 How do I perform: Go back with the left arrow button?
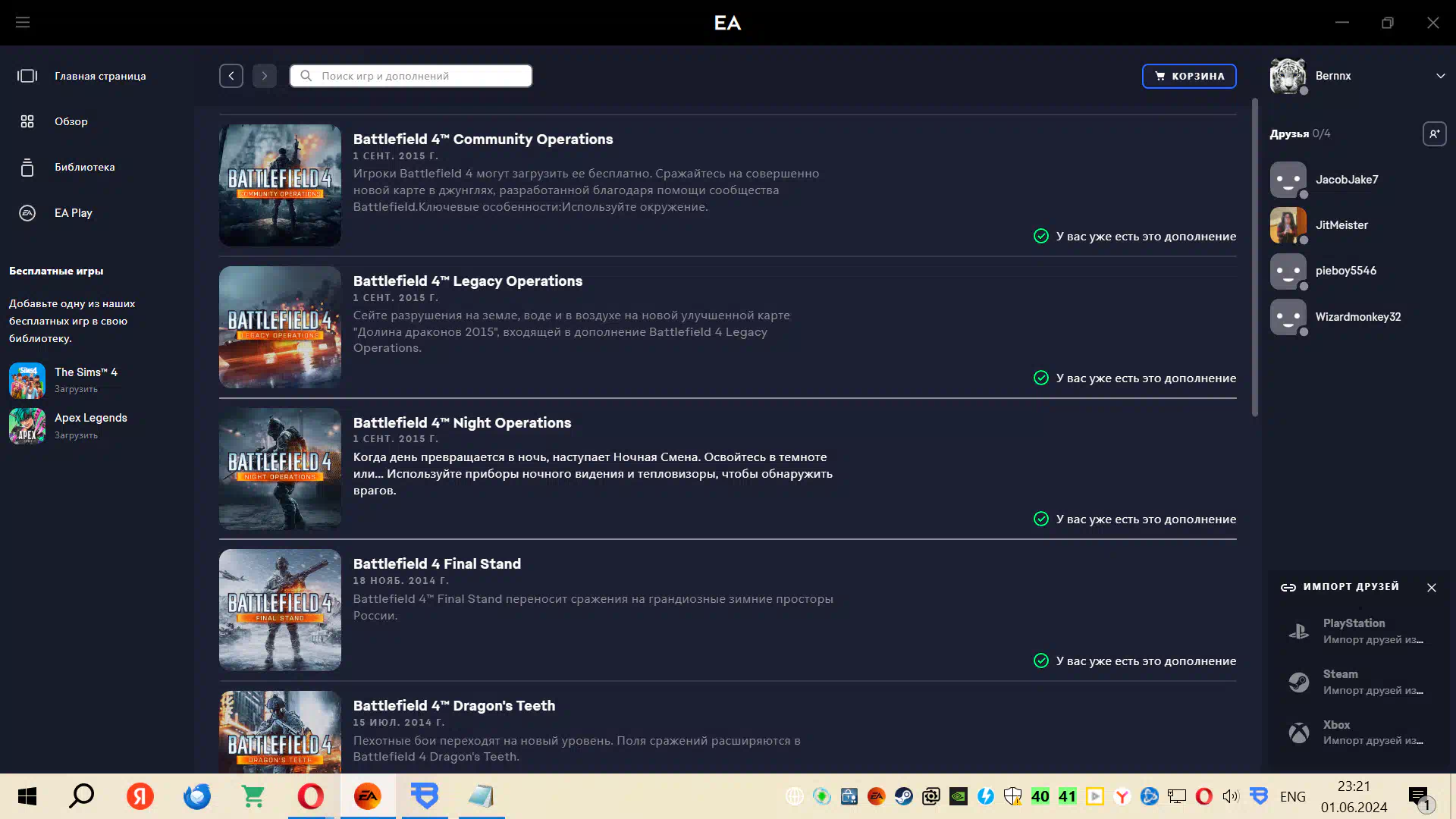point(231,76)
